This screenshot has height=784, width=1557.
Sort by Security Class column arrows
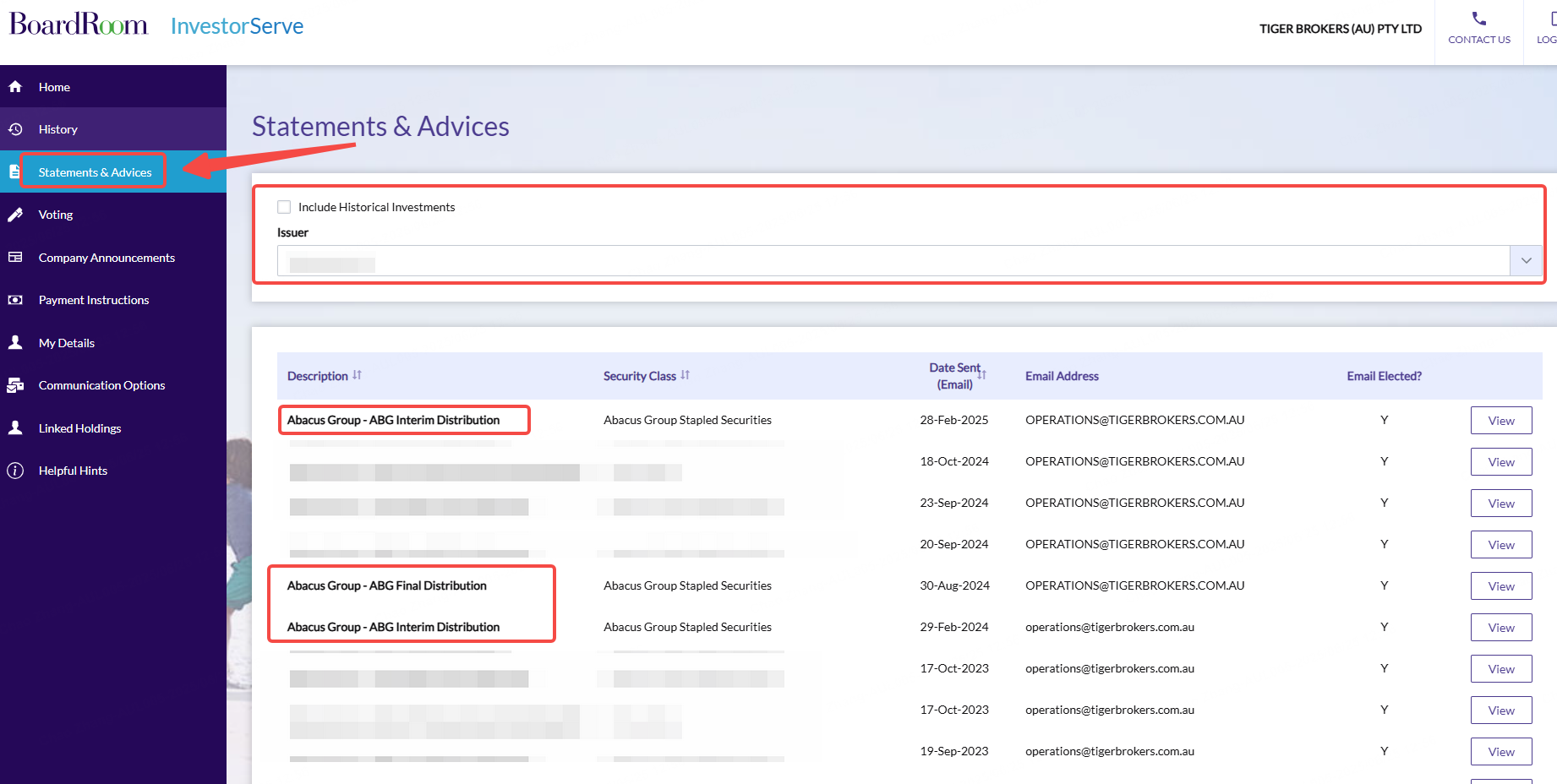(685, 375)
